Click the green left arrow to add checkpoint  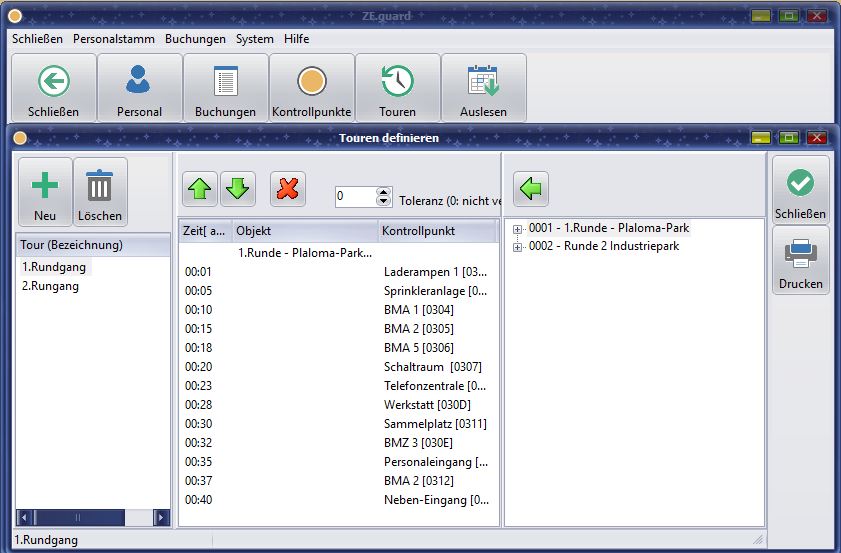tap(531, 188)
